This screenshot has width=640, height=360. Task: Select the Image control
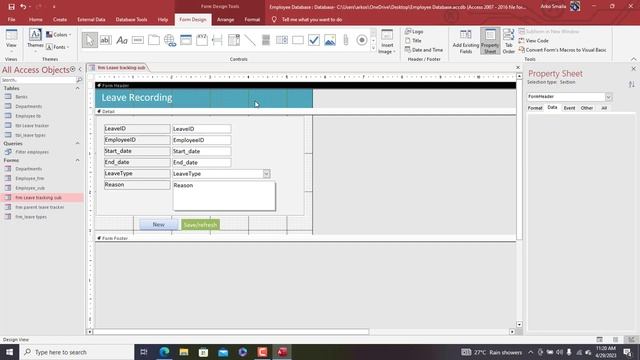coord(330,40)
